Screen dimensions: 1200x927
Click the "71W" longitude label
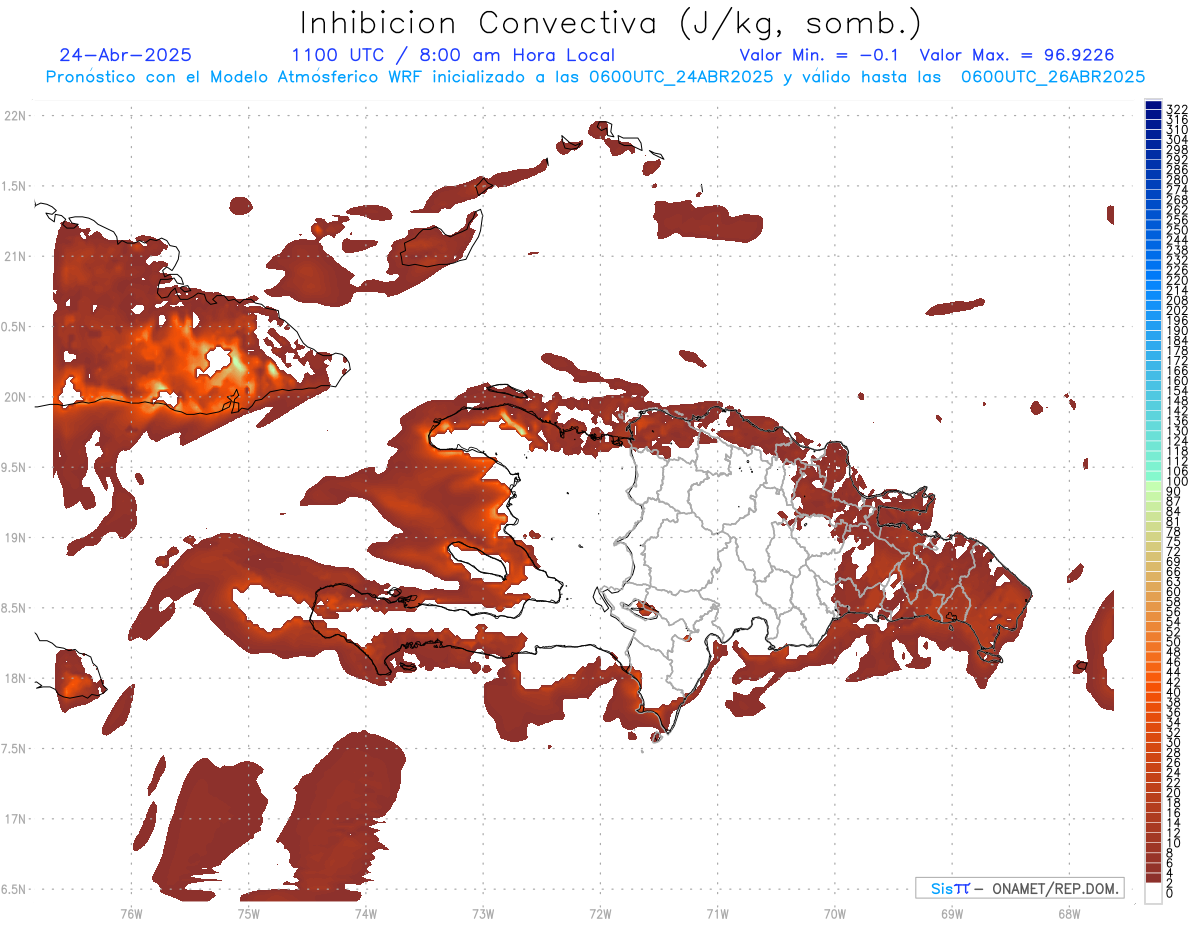pyautogui.click(x=717, y=914)
